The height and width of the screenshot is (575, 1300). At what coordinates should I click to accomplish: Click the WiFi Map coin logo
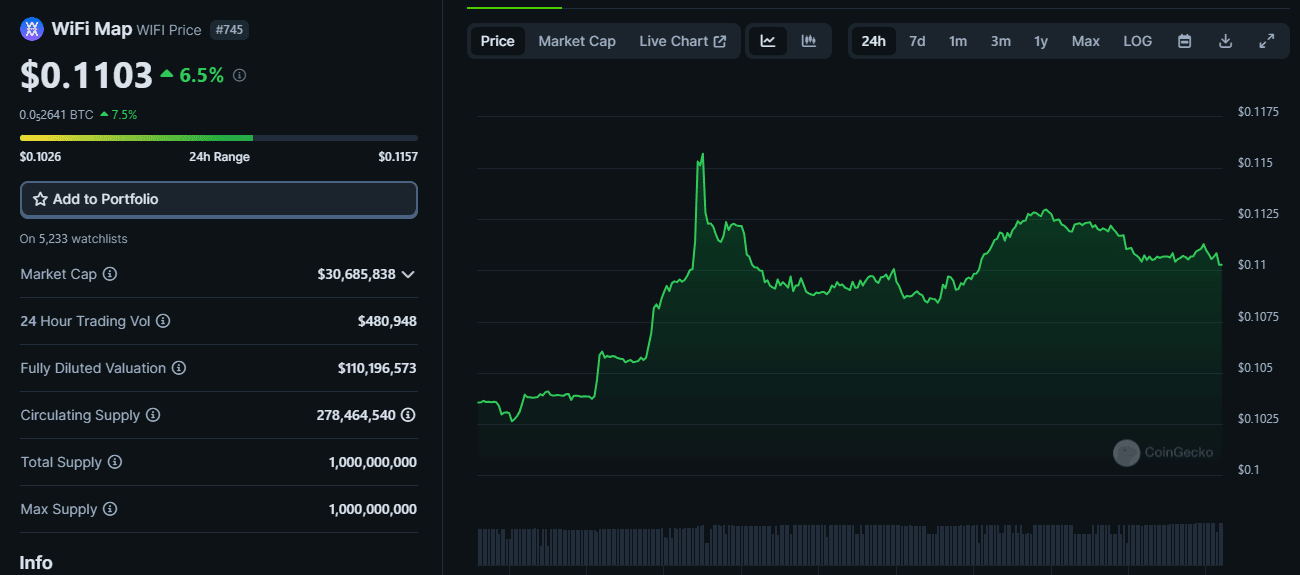32,29
